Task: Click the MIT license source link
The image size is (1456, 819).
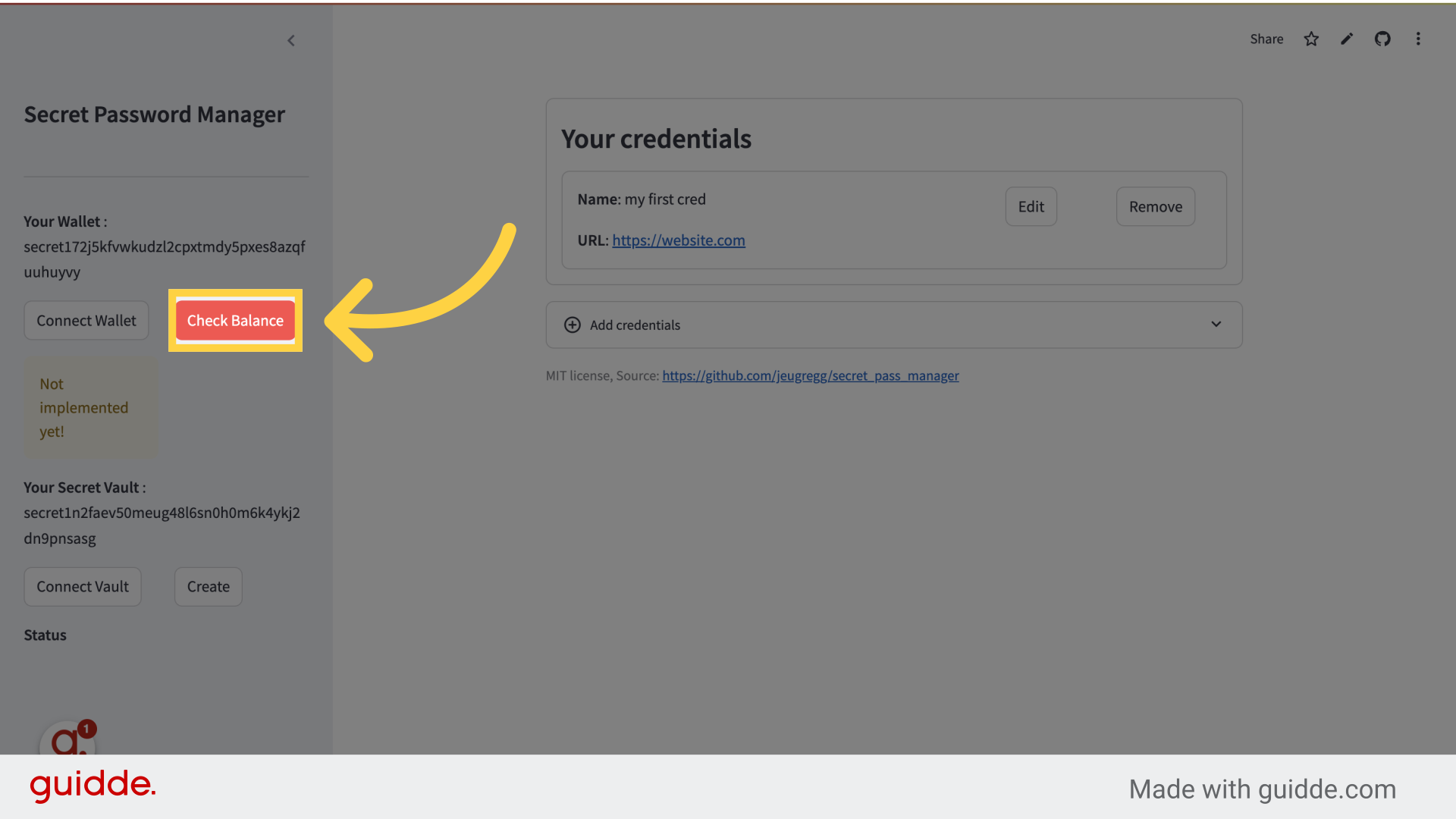Action: pyautogui.click(x=811, y=375)
